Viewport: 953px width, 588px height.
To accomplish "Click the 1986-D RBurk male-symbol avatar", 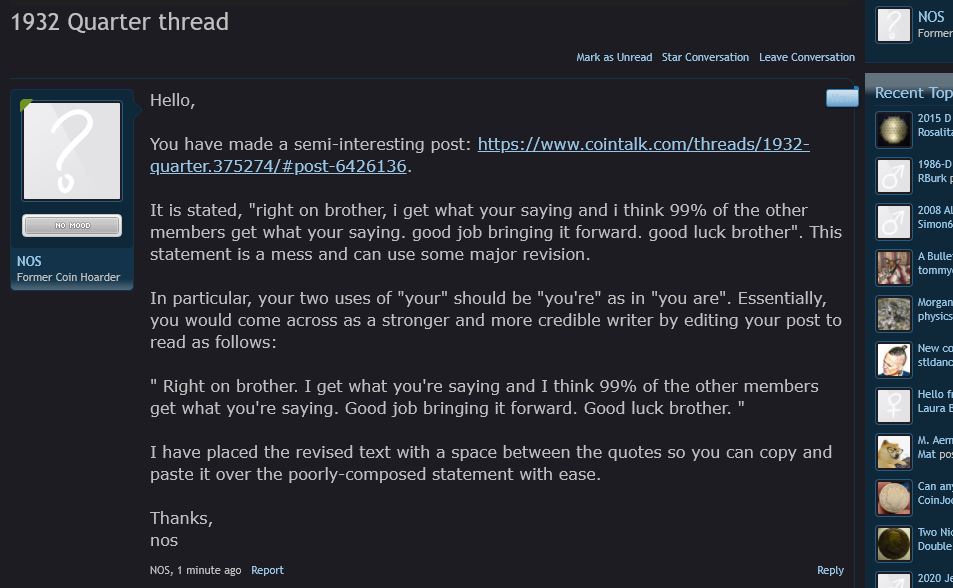I will coord(893,176).
